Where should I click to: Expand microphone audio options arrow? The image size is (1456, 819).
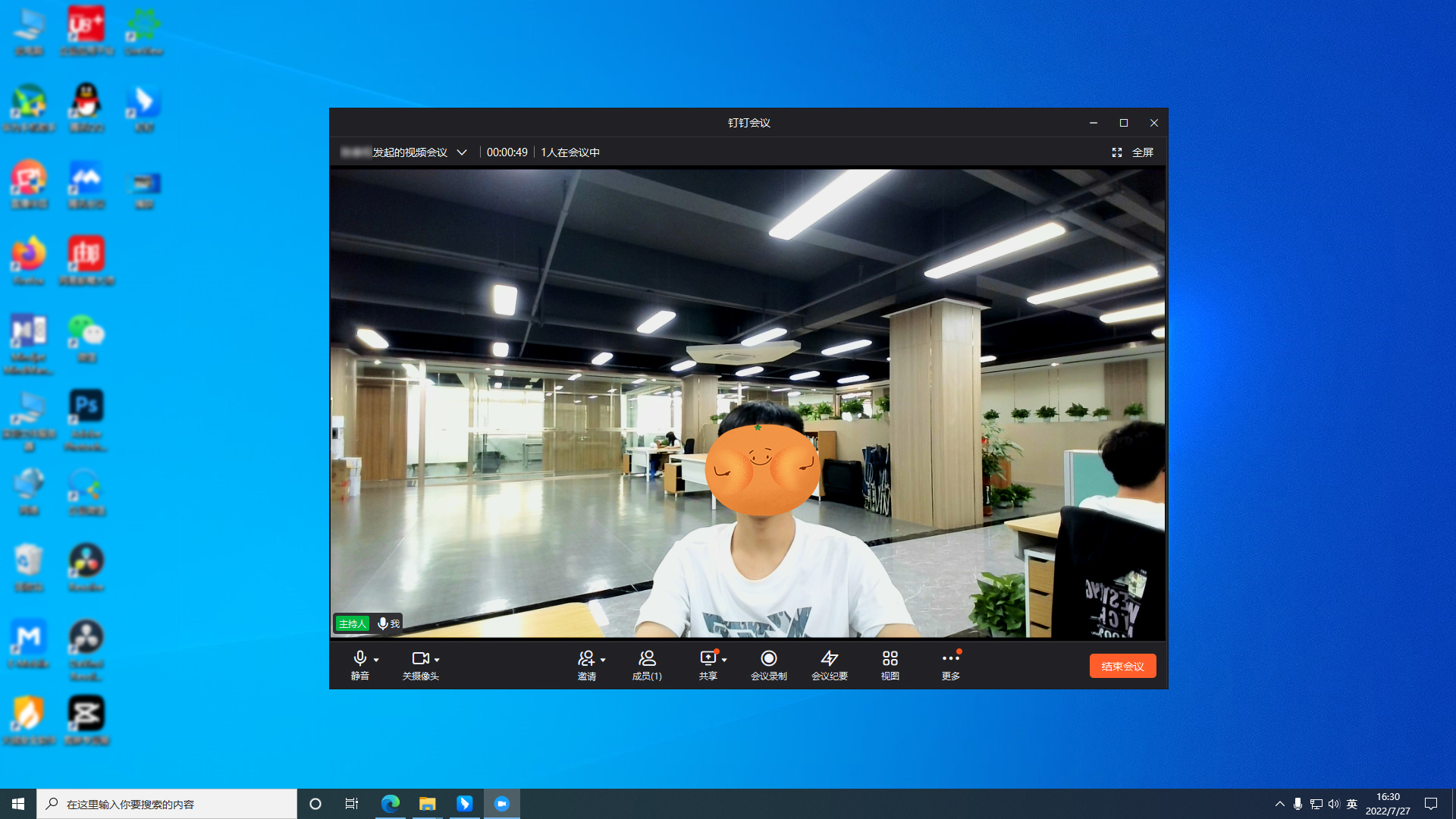point(376,660)
